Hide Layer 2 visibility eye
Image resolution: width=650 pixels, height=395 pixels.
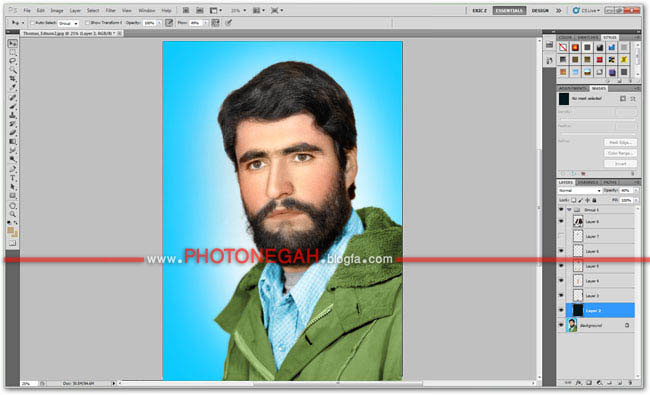tap(561, 310)
